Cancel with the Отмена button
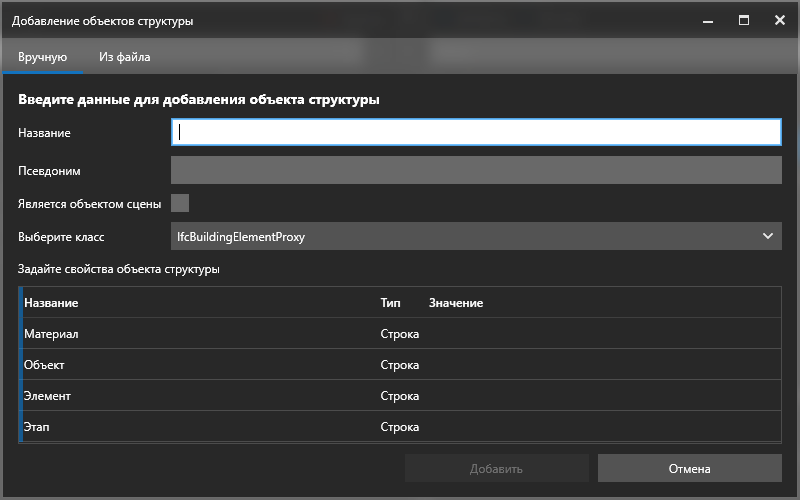800x500 pixels. (x=689, y=468)
